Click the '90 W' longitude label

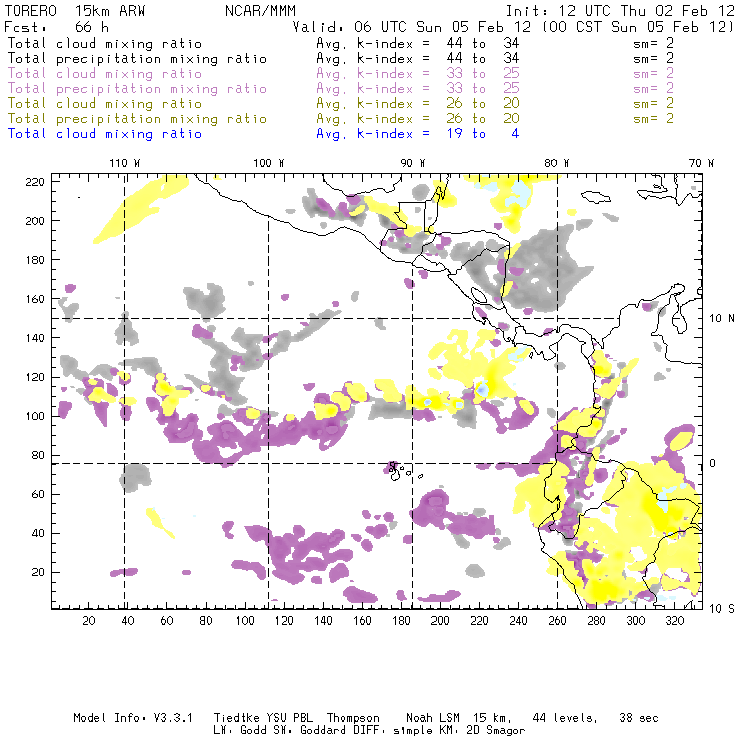tap(413, 163)
